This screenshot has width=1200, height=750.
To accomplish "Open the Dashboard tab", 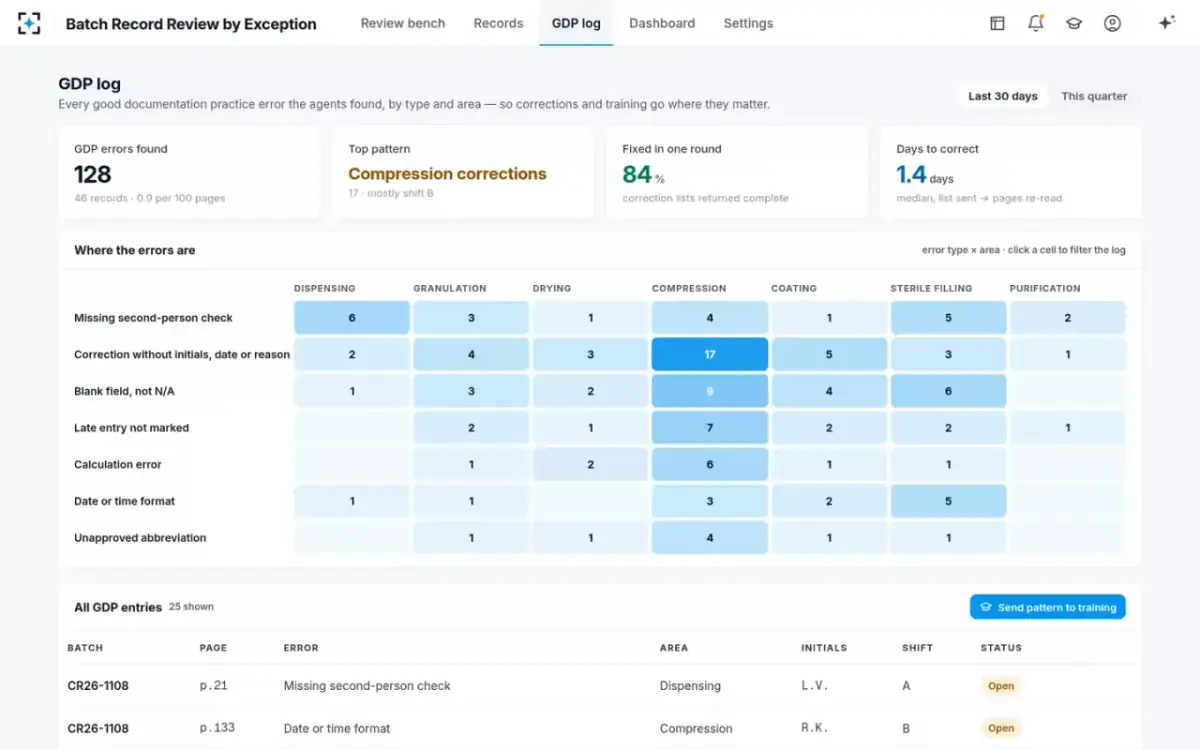I will click(662, 23).
